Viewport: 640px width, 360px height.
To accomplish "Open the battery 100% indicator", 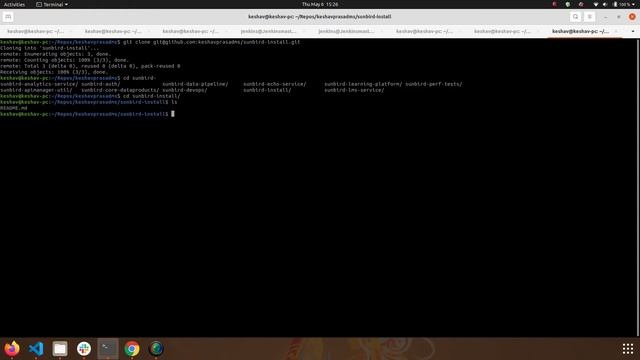I will click(624, 4).
